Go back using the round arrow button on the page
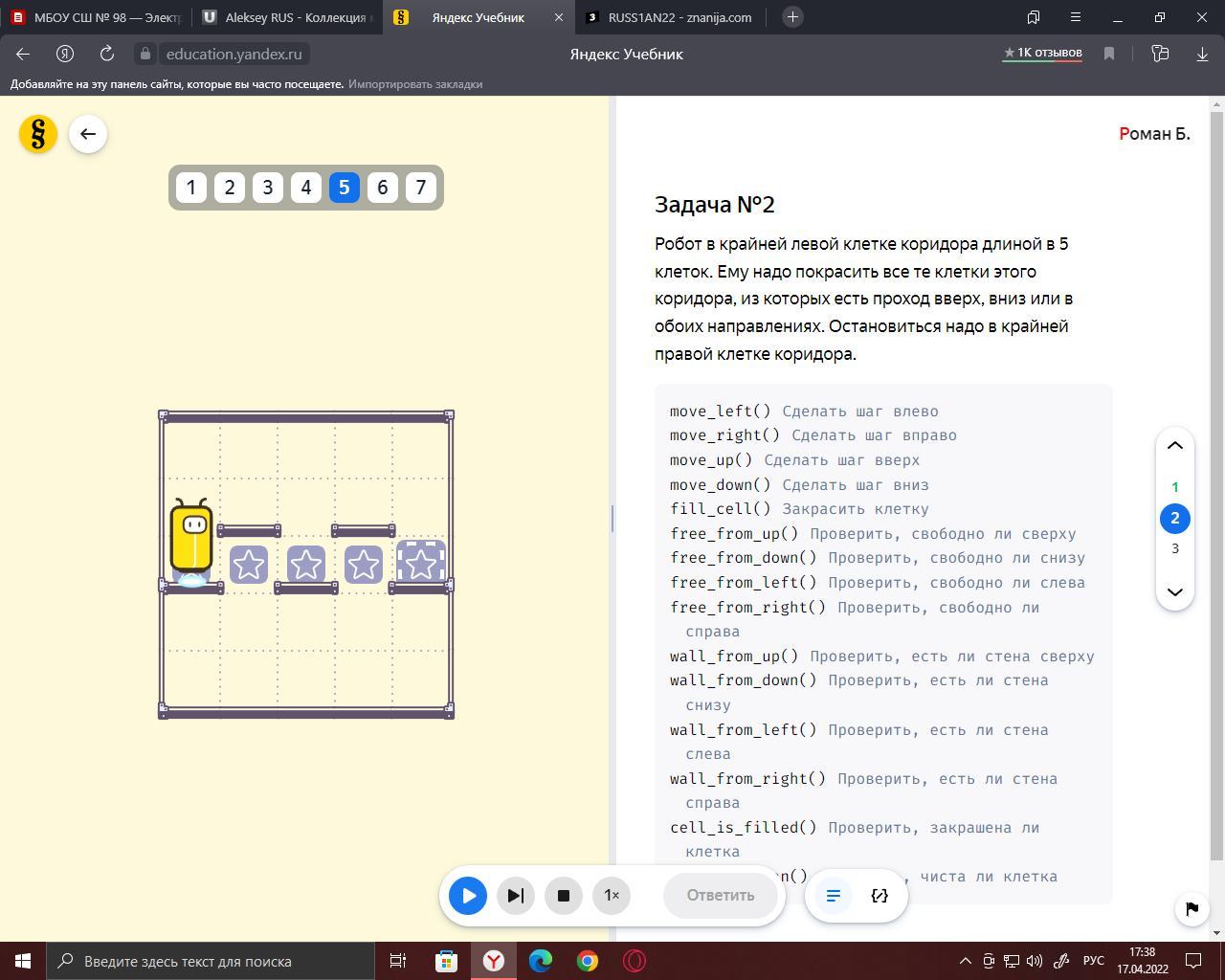Image resolution: width=1225 pixels, height=980 pixels. (x=88, y=134)
